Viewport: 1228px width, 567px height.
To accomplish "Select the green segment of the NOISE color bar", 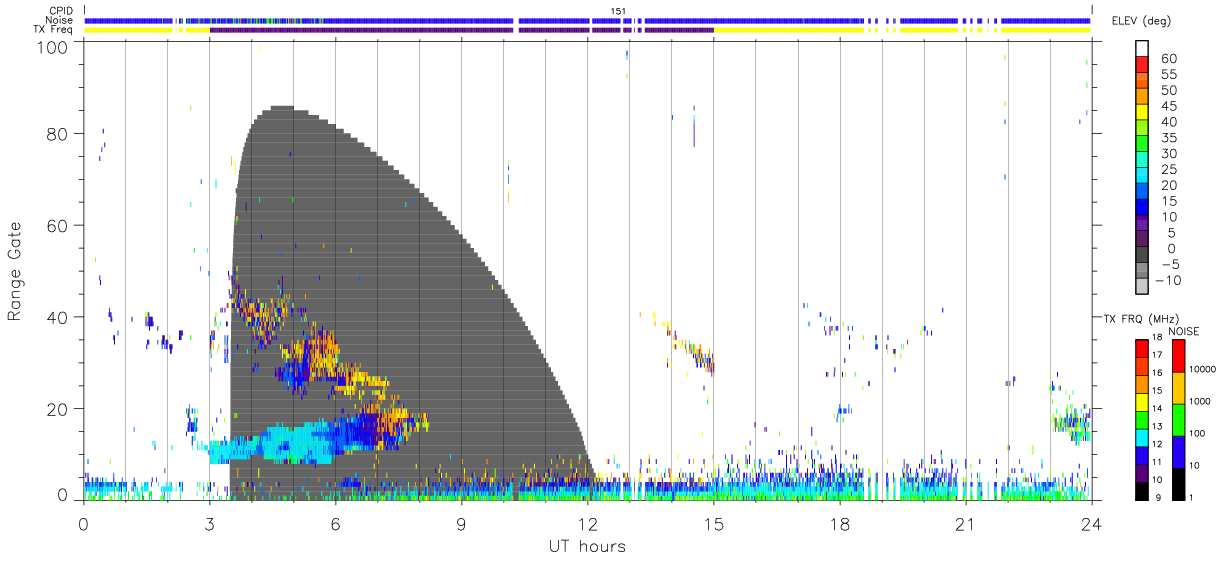I will 1179,420.
